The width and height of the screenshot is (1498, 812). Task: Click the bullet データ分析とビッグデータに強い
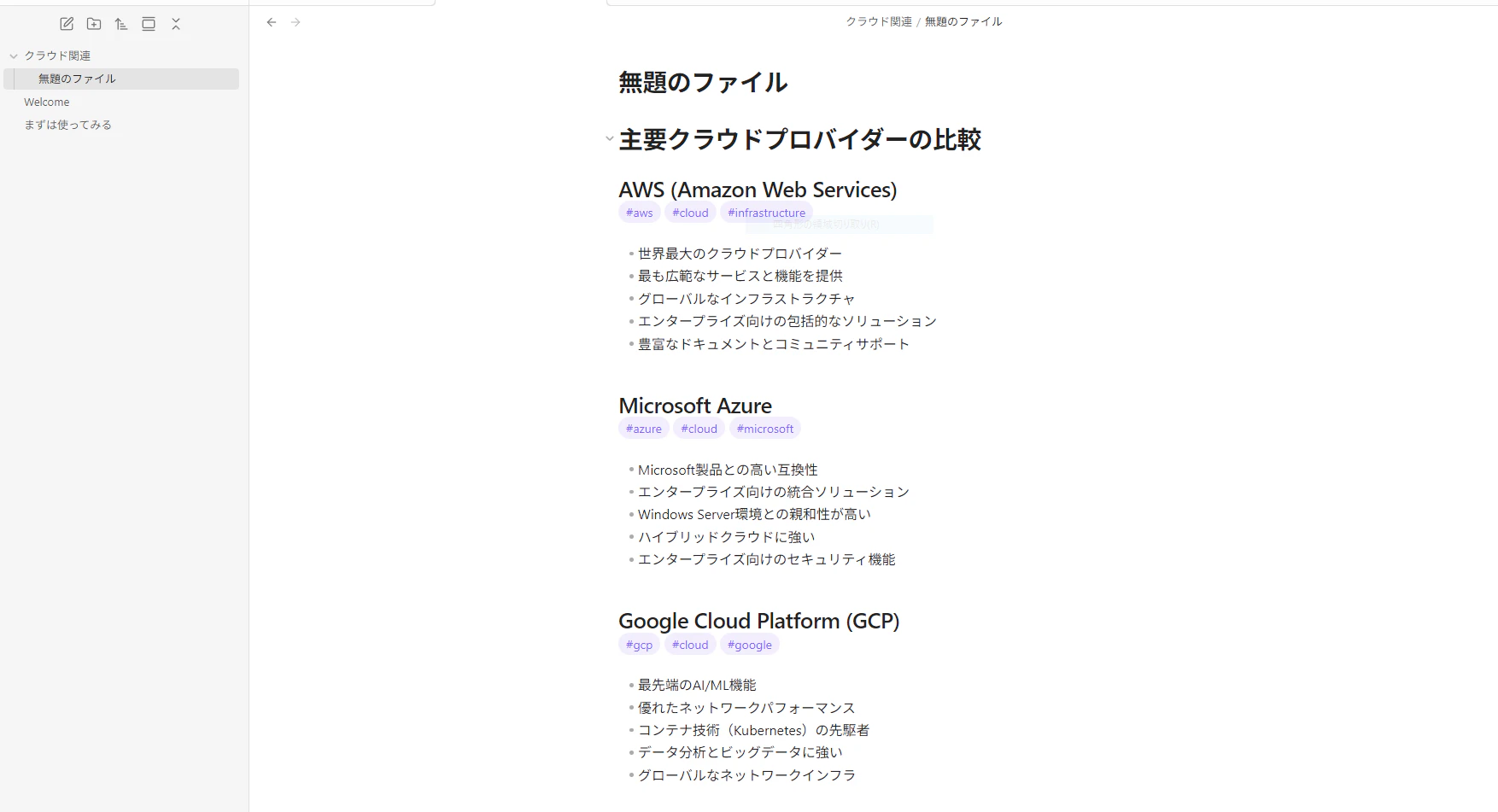tap(740, 752)
